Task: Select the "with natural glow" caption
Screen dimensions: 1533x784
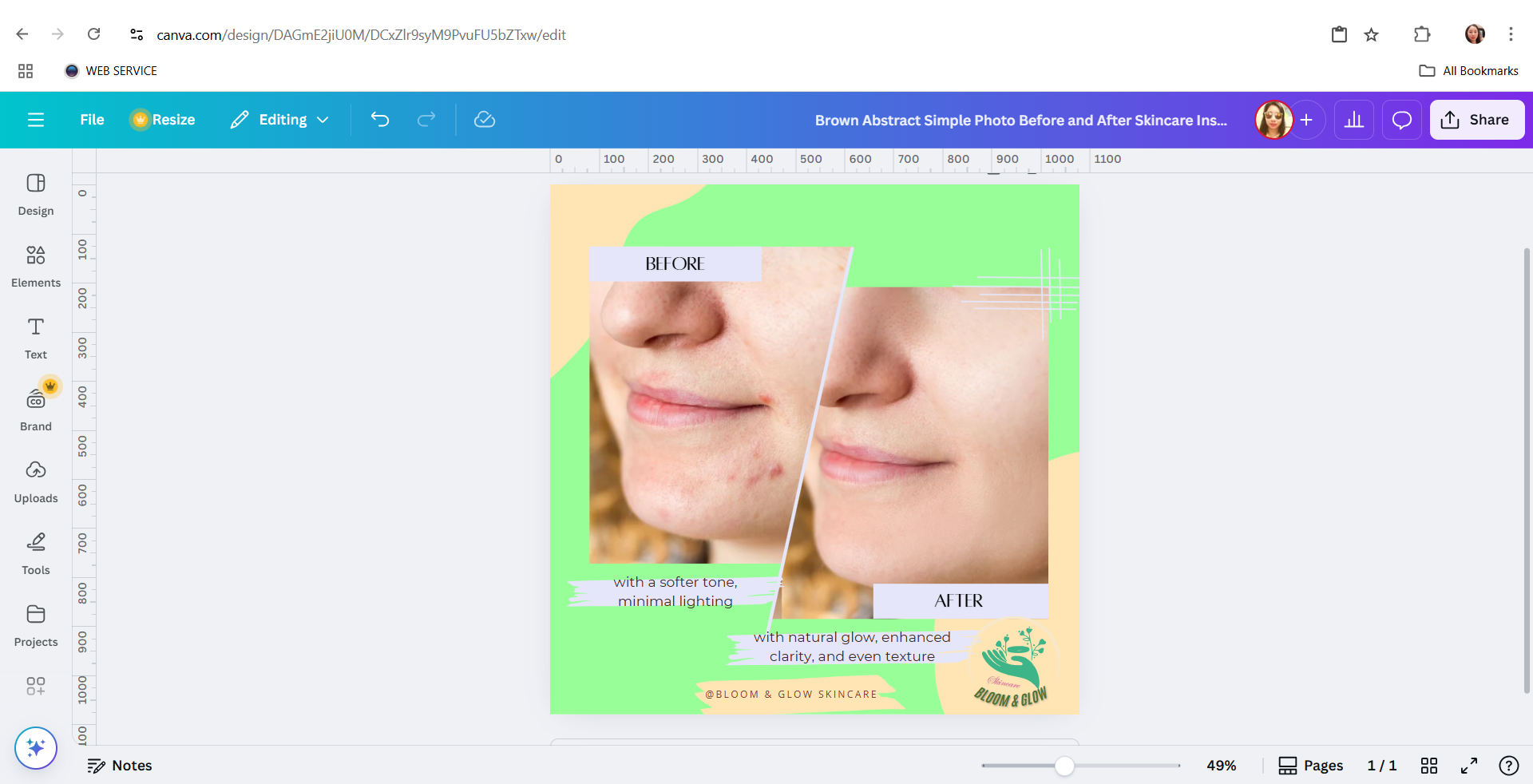Action: tap(852, 647)
